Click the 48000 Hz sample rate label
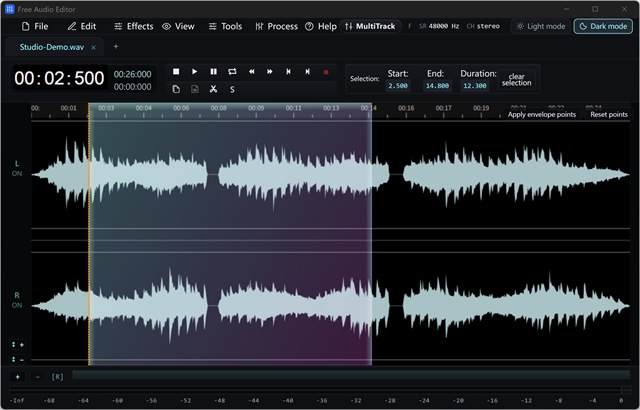This screenshot has height=410, width=640. pos(444,26)
